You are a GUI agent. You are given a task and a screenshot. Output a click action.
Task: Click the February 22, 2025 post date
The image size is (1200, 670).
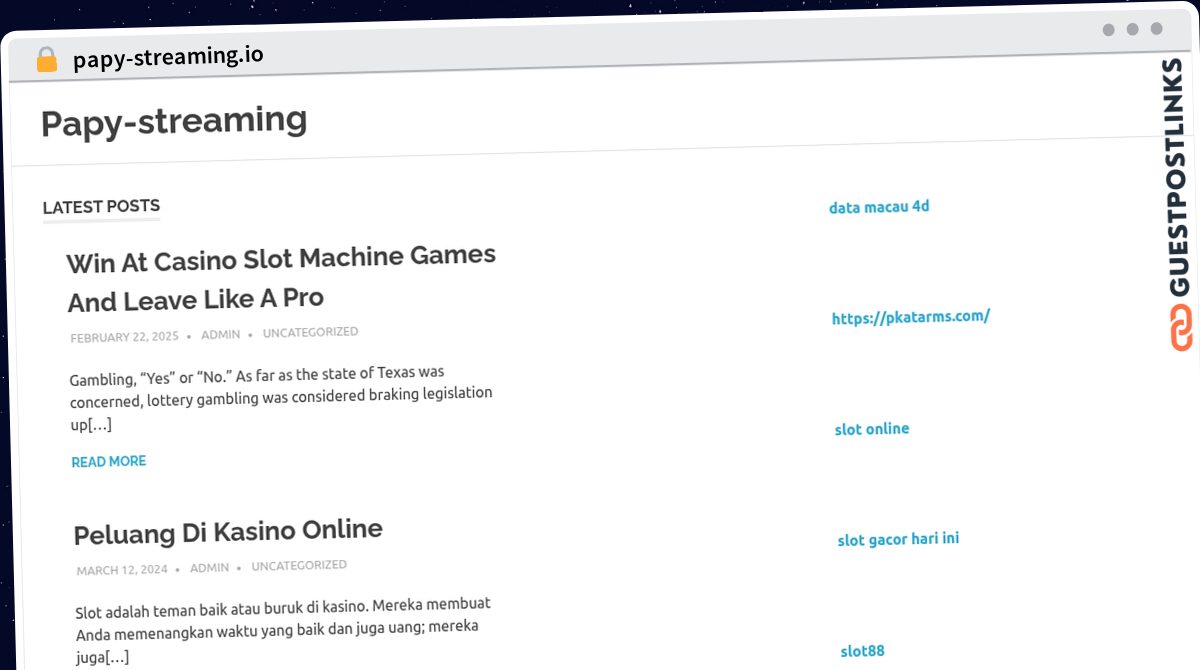click(124, 337)
